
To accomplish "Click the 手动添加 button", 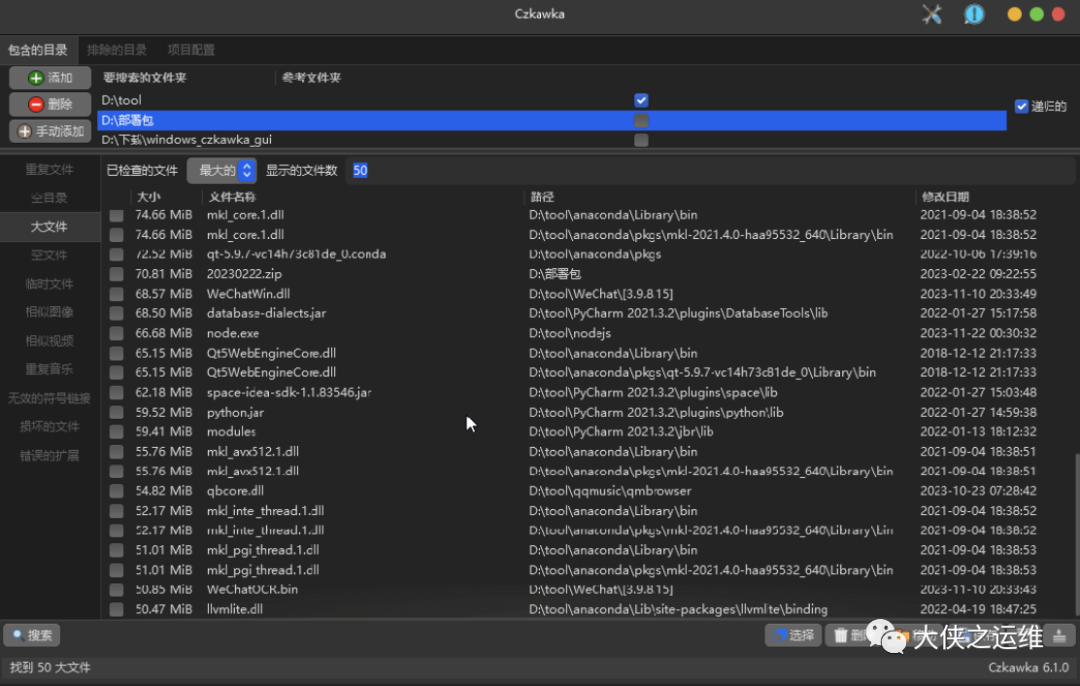I will [x=50, y=131].
